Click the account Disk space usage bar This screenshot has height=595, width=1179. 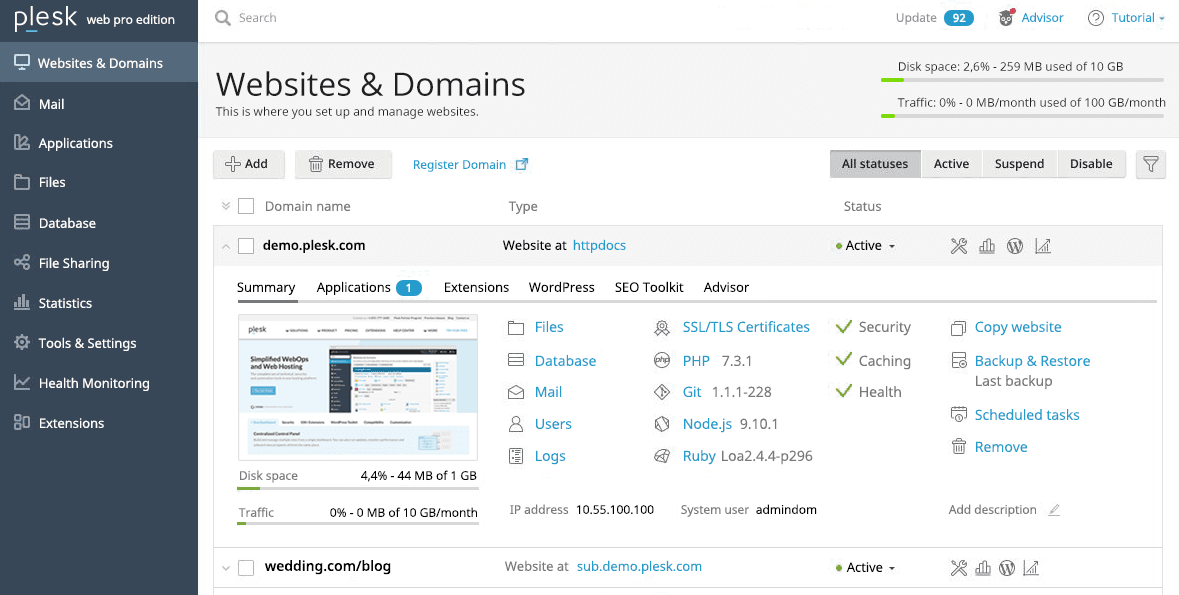[1023, 79]
